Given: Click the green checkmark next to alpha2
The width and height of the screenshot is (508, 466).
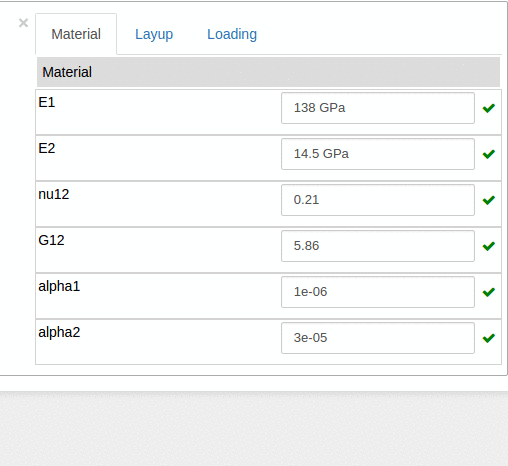Looking at the screenshot, I should tap(489, 338).
